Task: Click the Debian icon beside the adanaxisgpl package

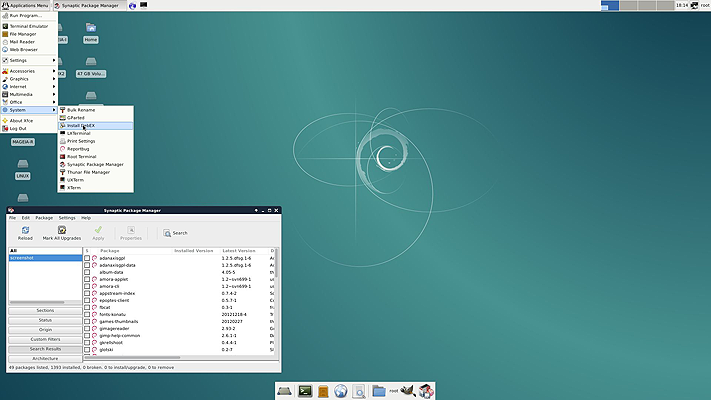Action: [x=95, y=258]
